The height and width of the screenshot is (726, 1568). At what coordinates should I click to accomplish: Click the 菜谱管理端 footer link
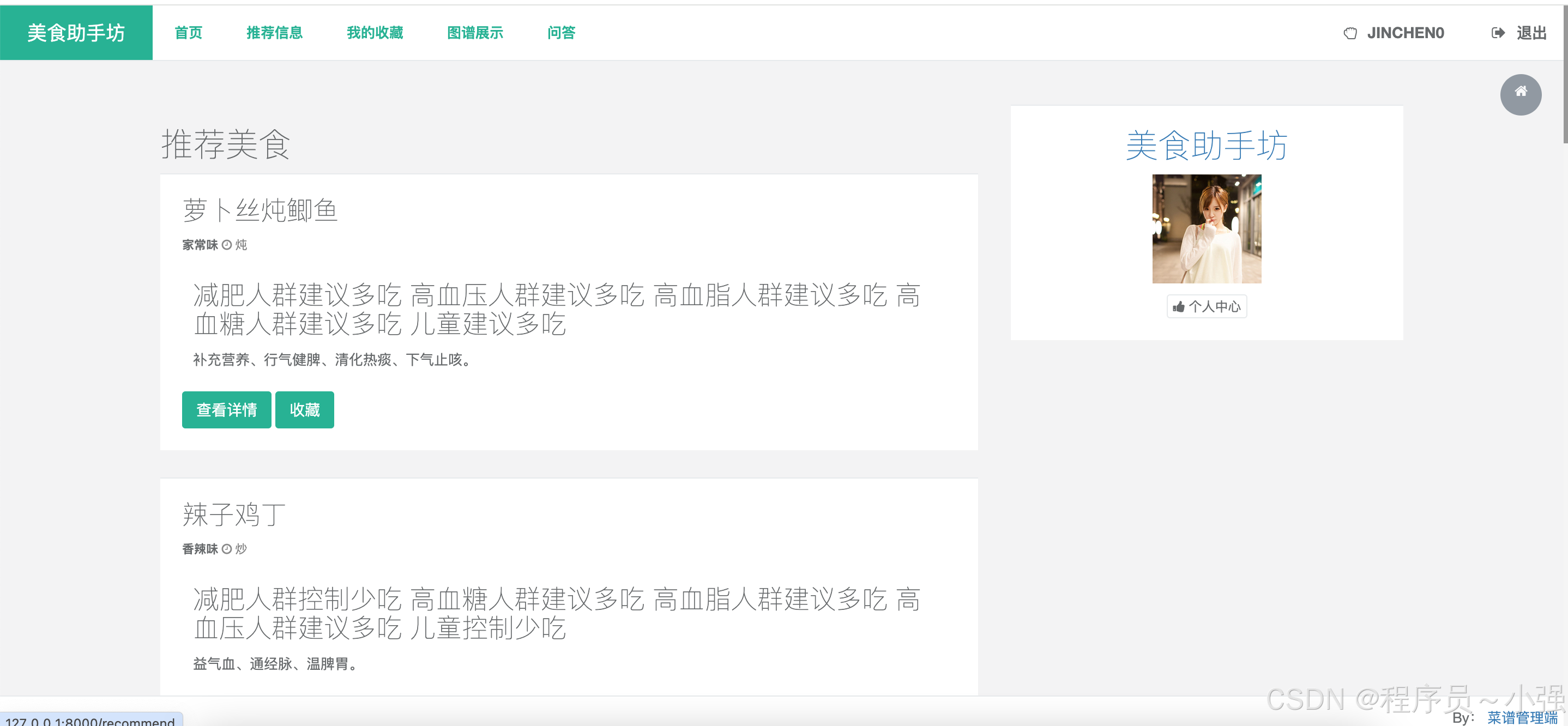1522,717
